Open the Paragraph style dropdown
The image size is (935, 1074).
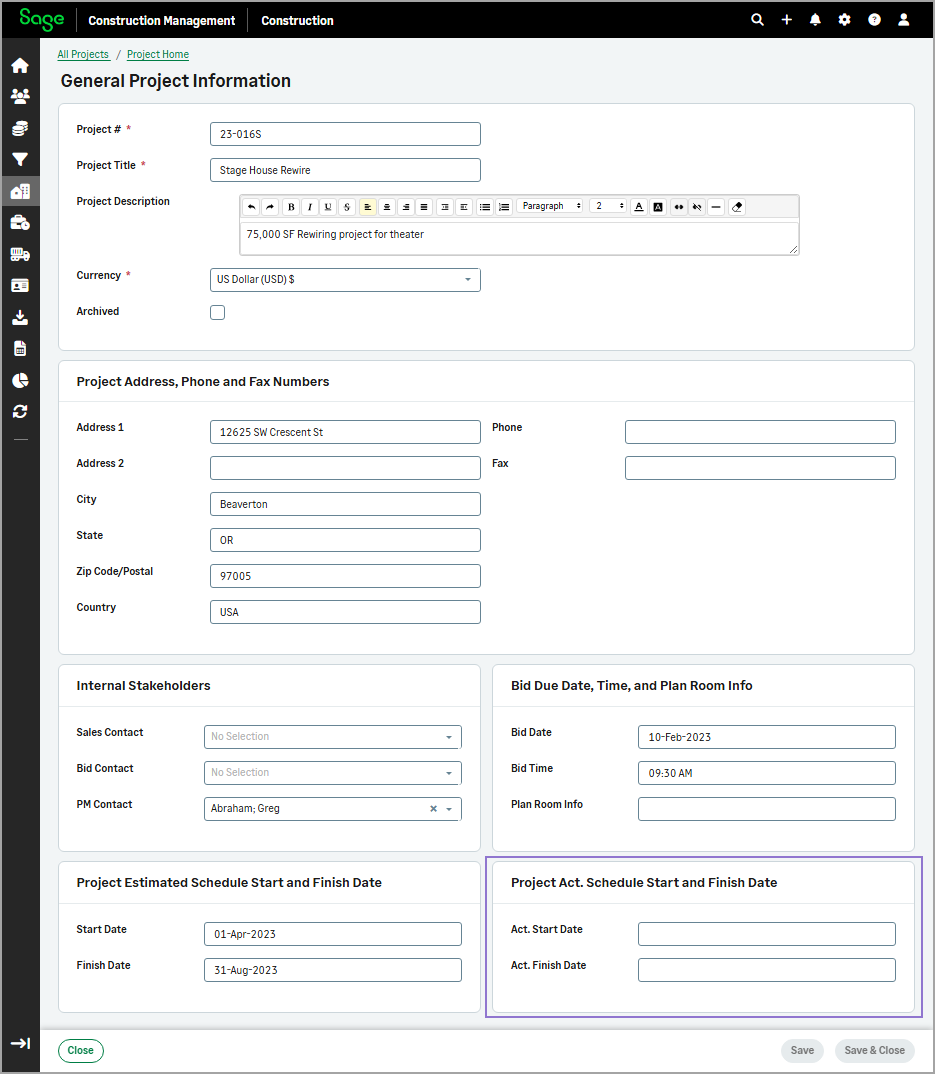click(x=551, y=207)
